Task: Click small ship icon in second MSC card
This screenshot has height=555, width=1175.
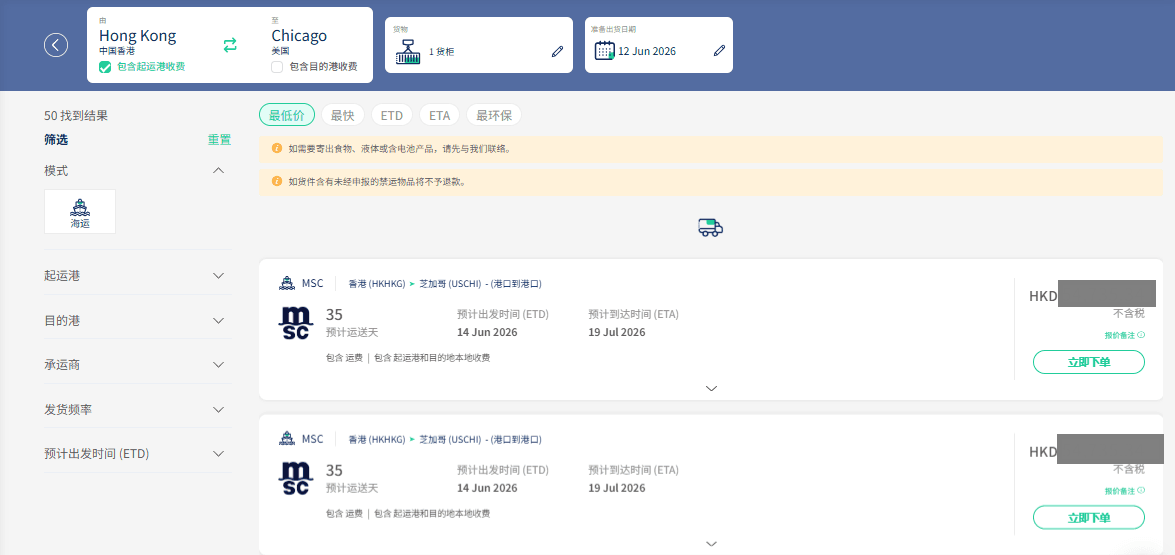Action: pyautogui.click(x=287, y=439)
